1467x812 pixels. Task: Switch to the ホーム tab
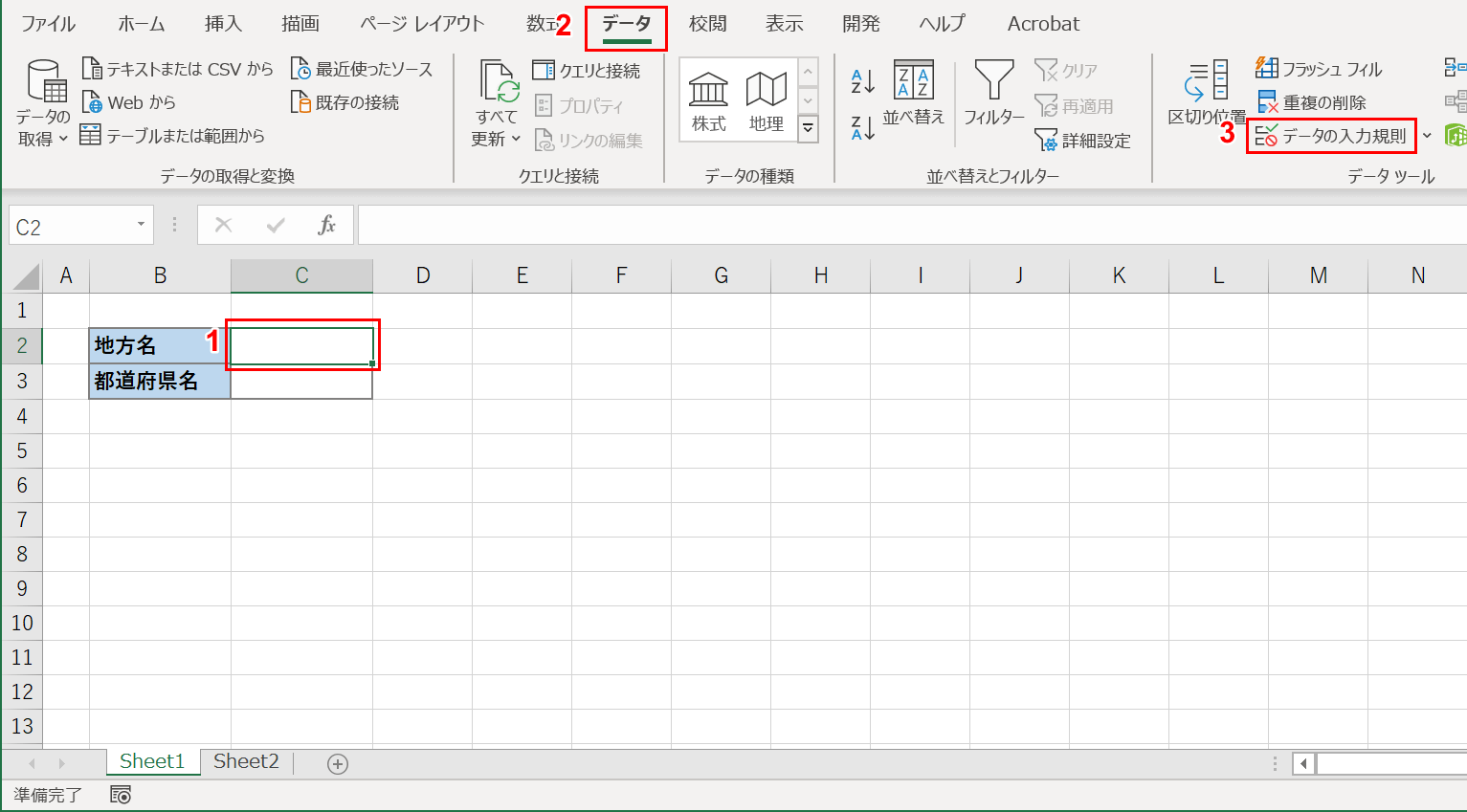(x=141, y=24)
